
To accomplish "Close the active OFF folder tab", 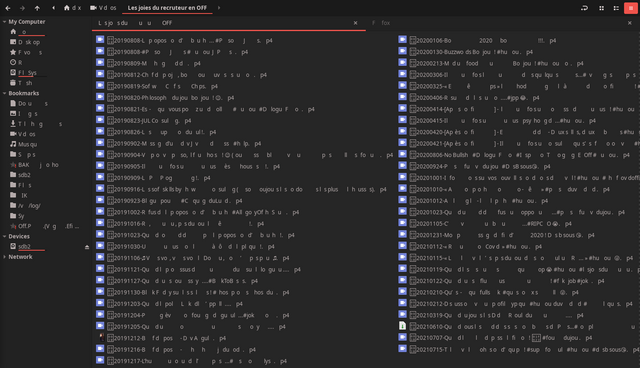I will click(356, 23).
